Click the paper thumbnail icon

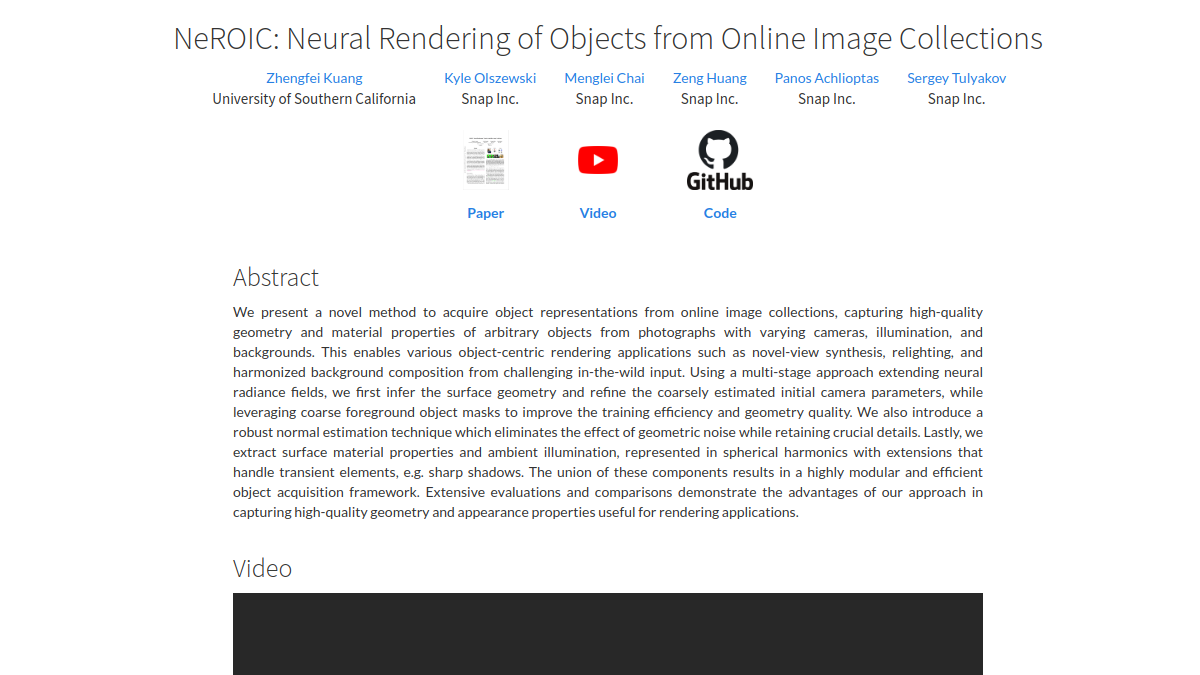tap(486, 161)
